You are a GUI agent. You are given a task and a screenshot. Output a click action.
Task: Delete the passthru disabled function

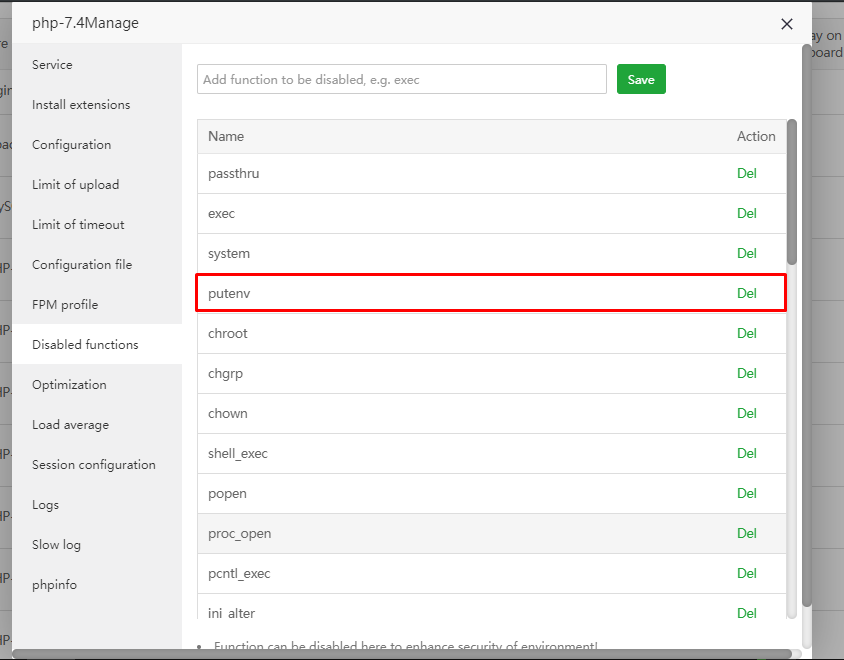pos(747,174)
